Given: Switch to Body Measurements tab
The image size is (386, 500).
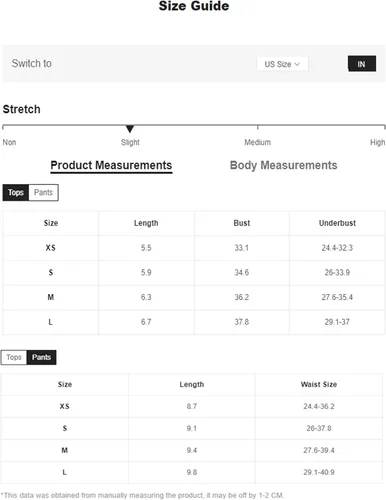Looking at the screenshot, I should 283,165.
